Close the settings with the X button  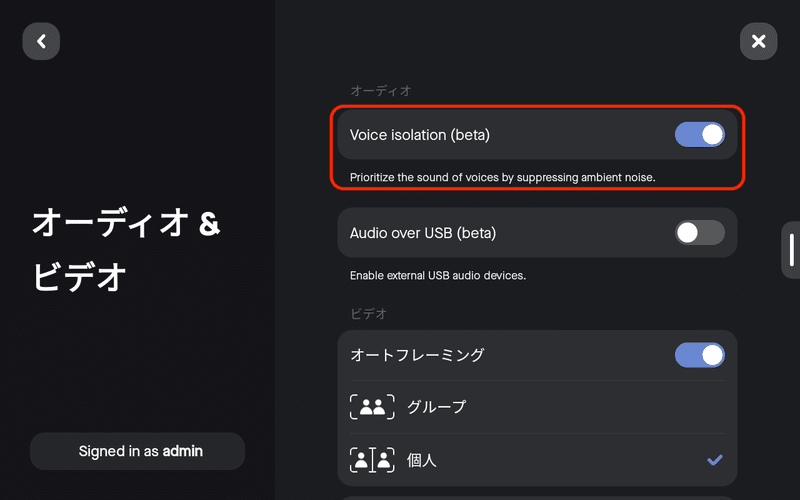click(758, 41)
